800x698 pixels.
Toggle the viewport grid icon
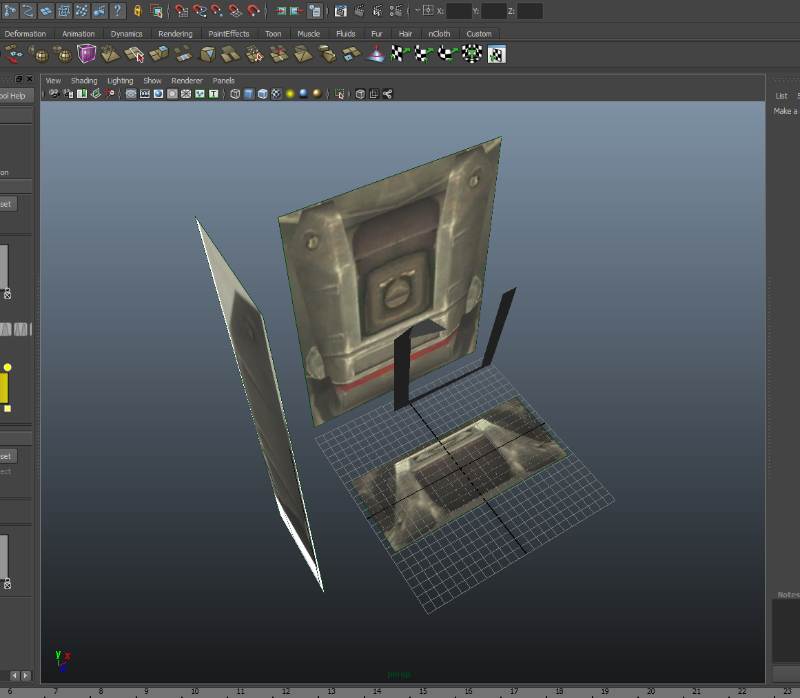131,94
